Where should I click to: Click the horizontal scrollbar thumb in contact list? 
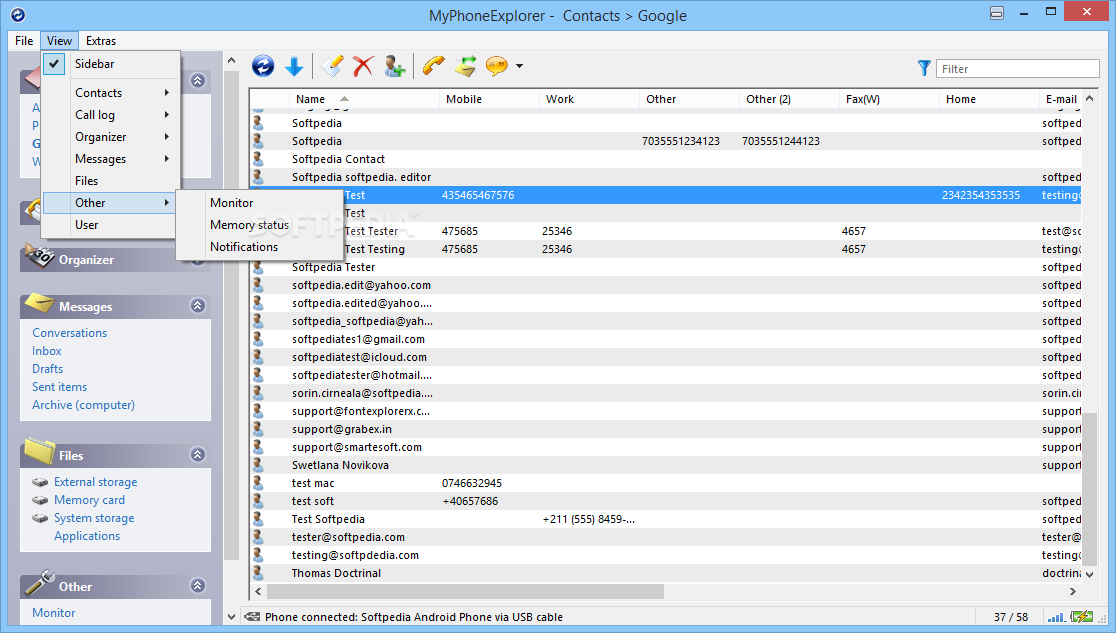click(x=465, y=592)
